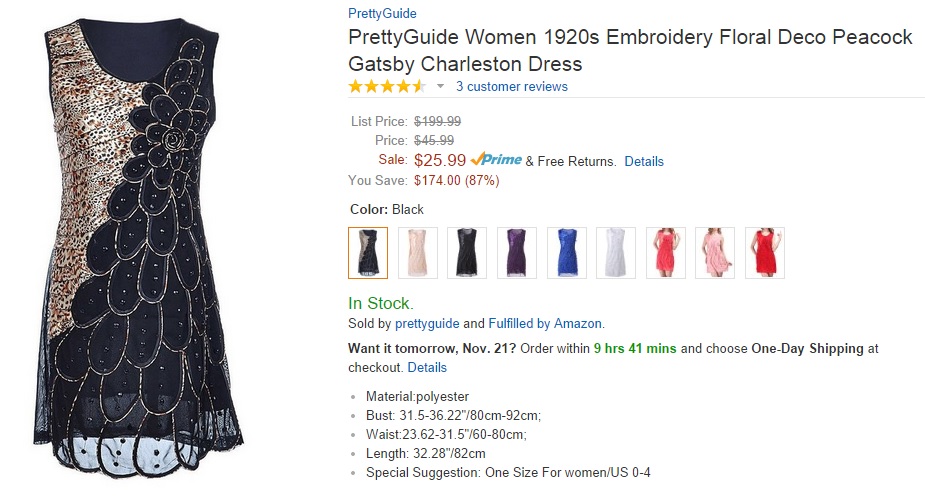Select the royal blue dress swatch
Viewport: 925px width, 496px height.
click(x=566, y=252)
